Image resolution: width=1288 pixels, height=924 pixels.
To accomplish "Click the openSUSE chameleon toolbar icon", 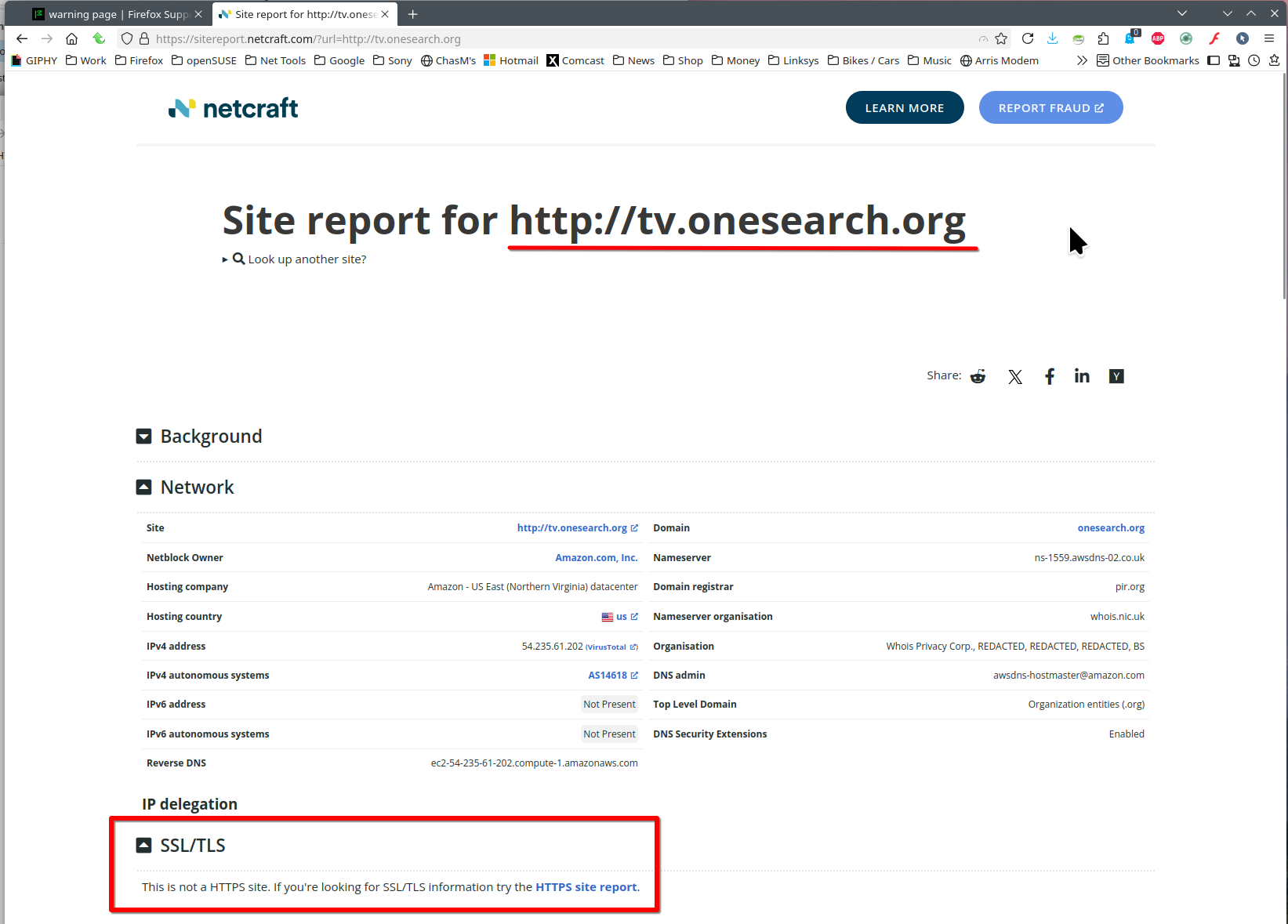I will [x=1079, y=38].
